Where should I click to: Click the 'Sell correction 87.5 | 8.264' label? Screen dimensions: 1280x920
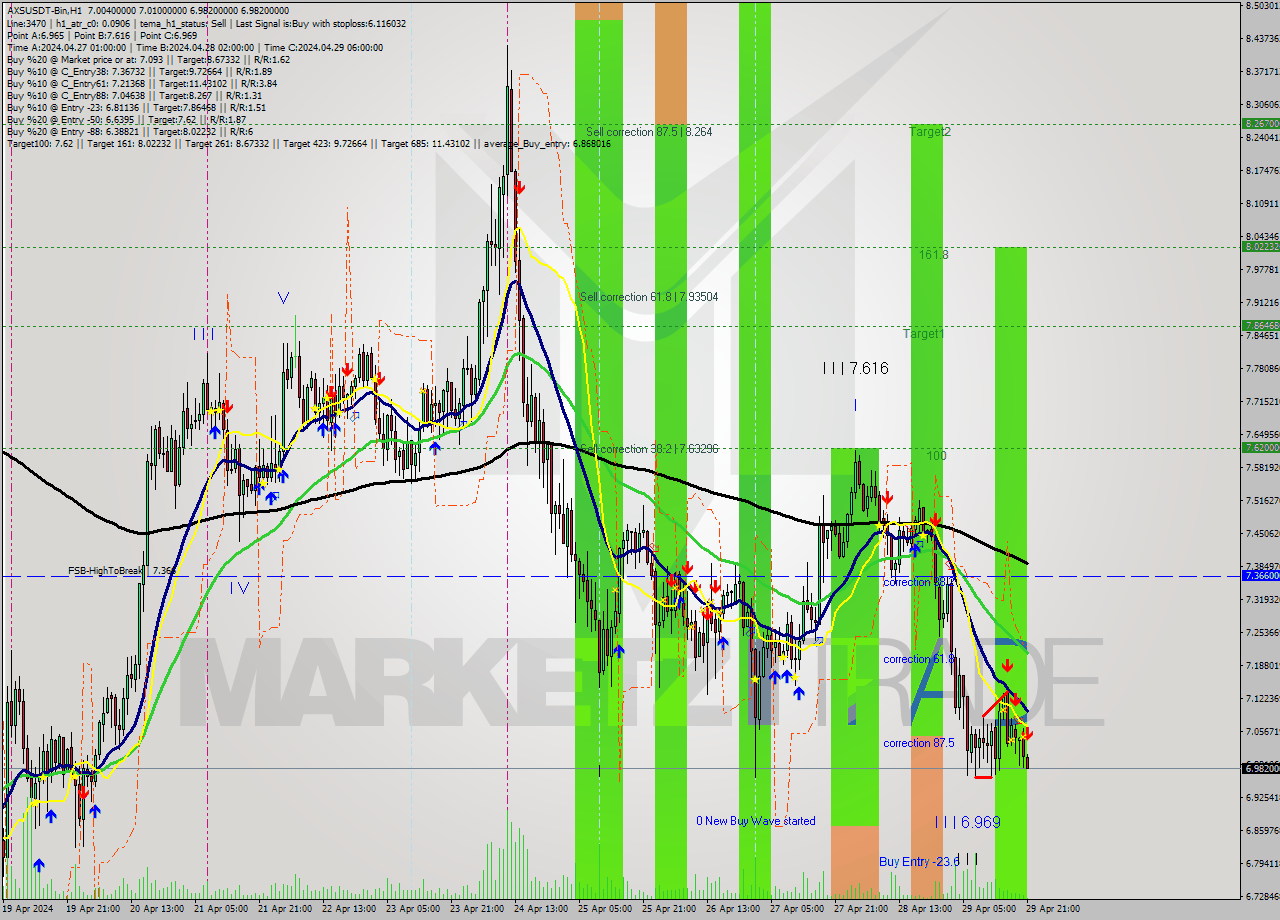[649, 131]
